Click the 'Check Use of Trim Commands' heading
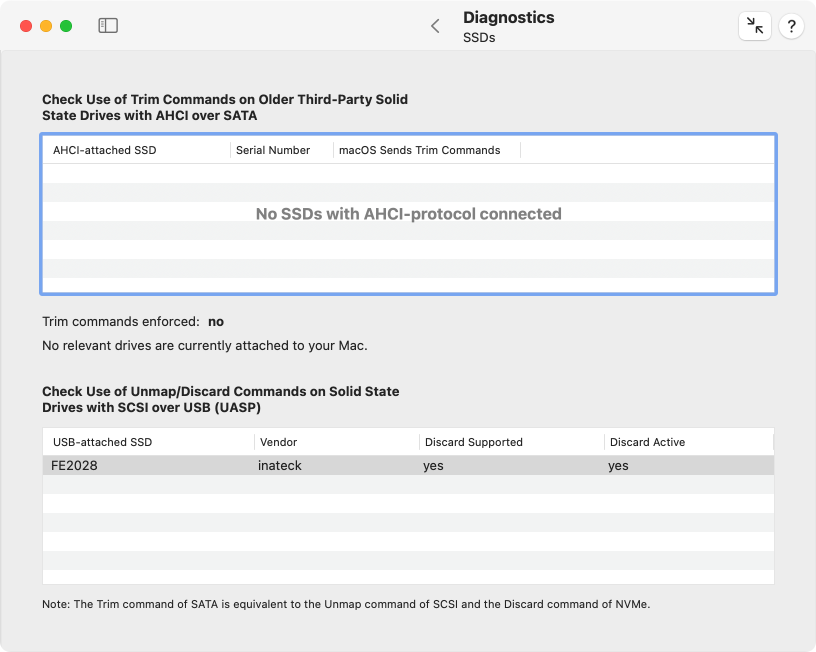The image size is (816, 652). (x=225, y=107)
